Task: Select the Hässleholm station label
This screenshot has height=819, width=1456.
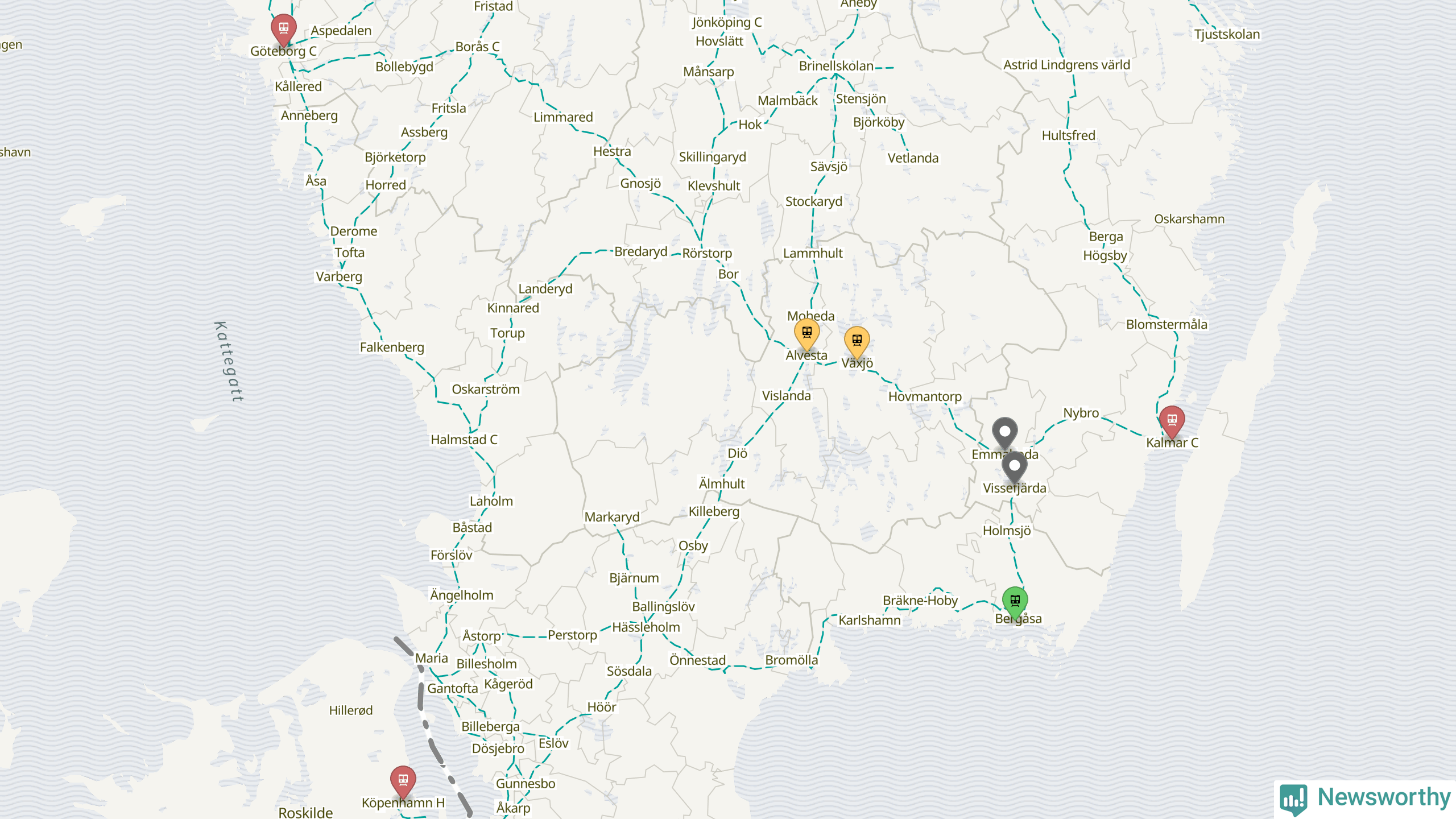Action: 646,627
